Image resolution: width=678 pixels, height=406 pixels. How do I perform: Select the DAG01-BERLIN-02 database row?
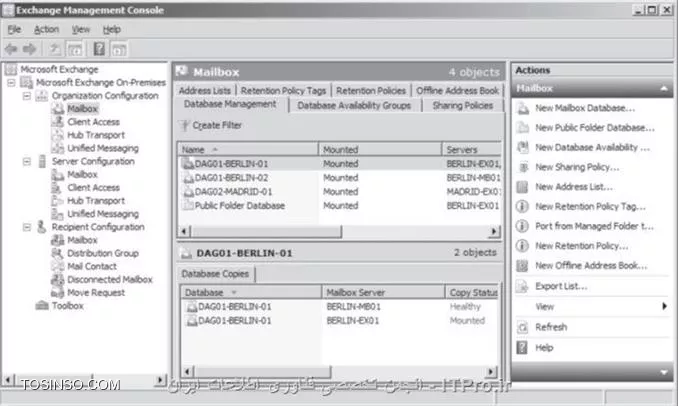click(339, 178)
